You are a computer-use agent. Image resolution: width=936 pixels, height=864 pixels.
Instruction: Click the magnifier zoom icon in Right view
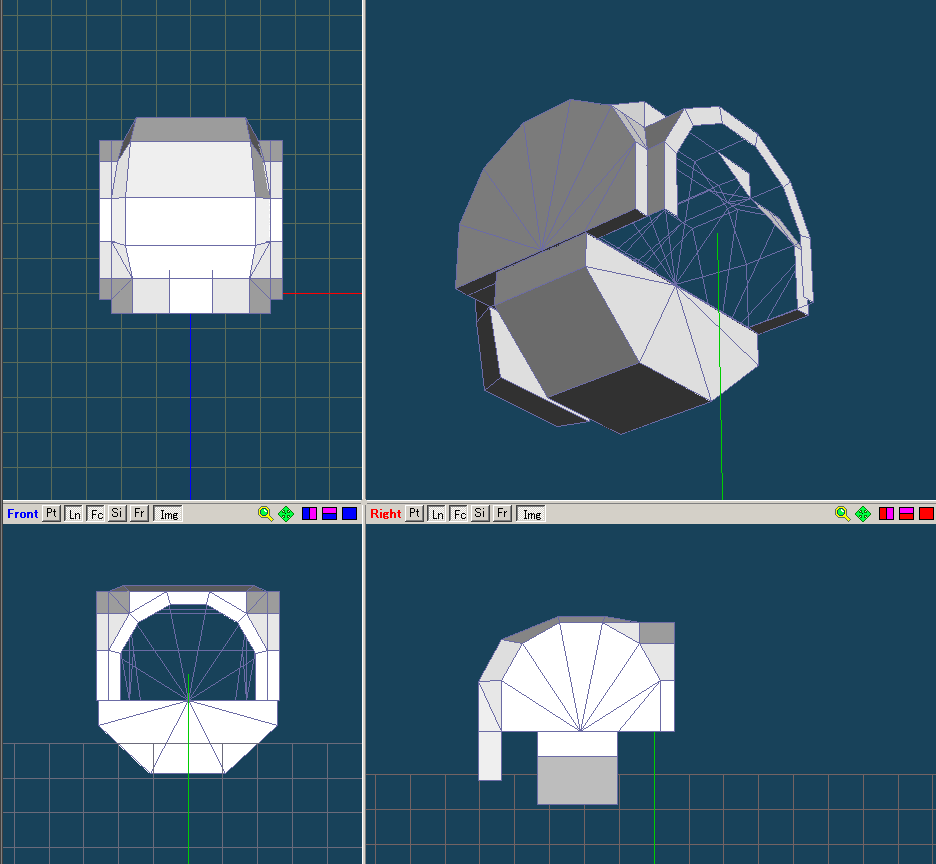[842, 514]
